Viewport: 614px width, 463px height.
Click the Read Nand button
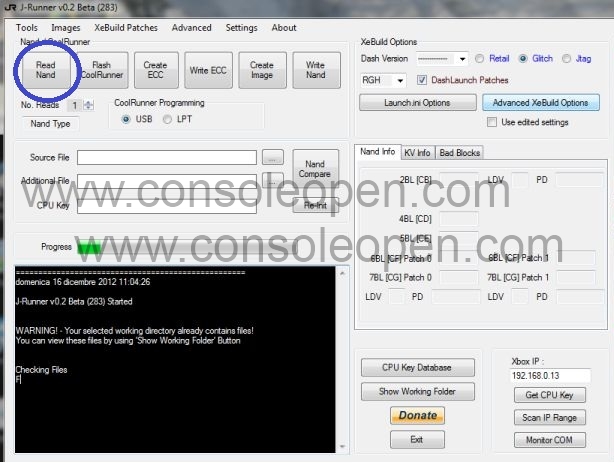(46, 70)
